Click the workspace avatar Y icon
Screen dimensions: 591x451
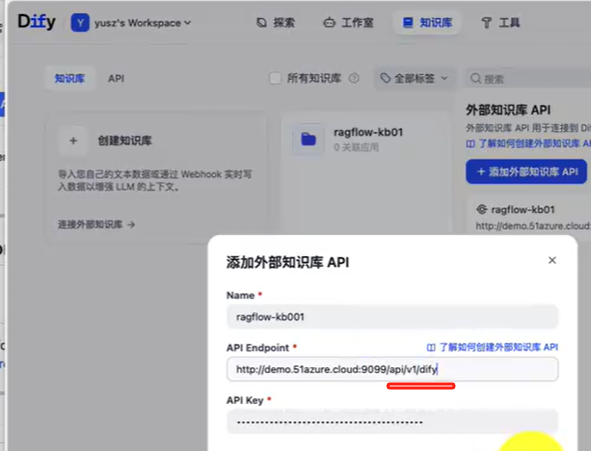click(80, 23)
